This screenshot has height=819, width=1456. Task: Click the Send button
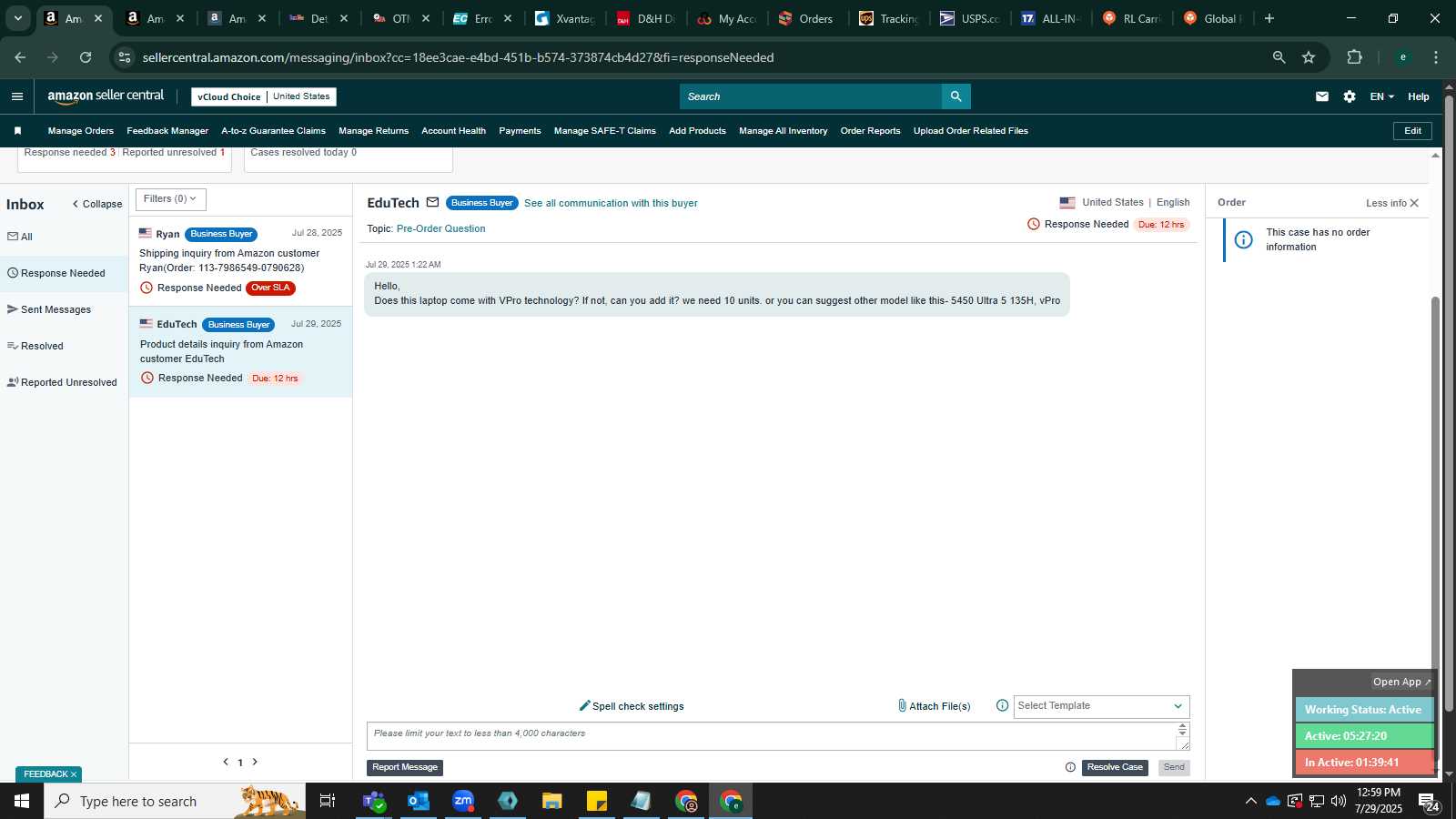tap(1174, 768)
